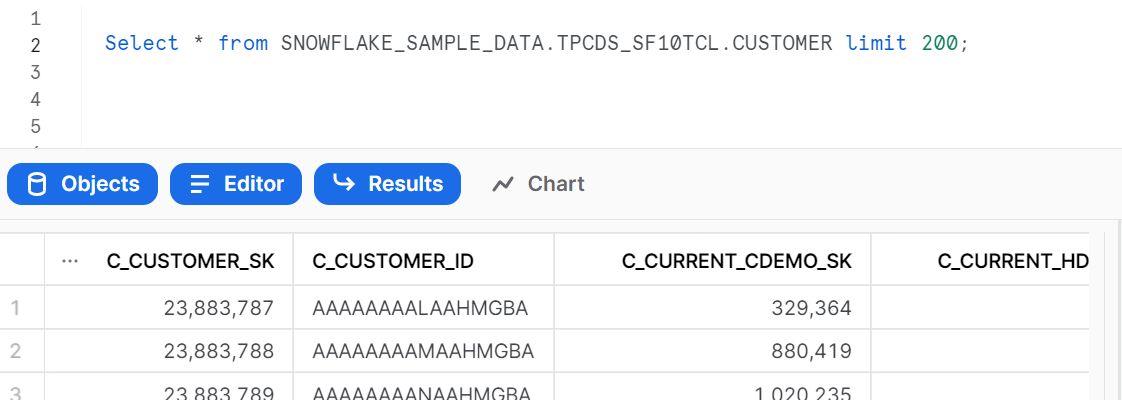Open the three-dots column options menu
The width and height of the screenshot is (1122, 400).
tap(69, 261)
